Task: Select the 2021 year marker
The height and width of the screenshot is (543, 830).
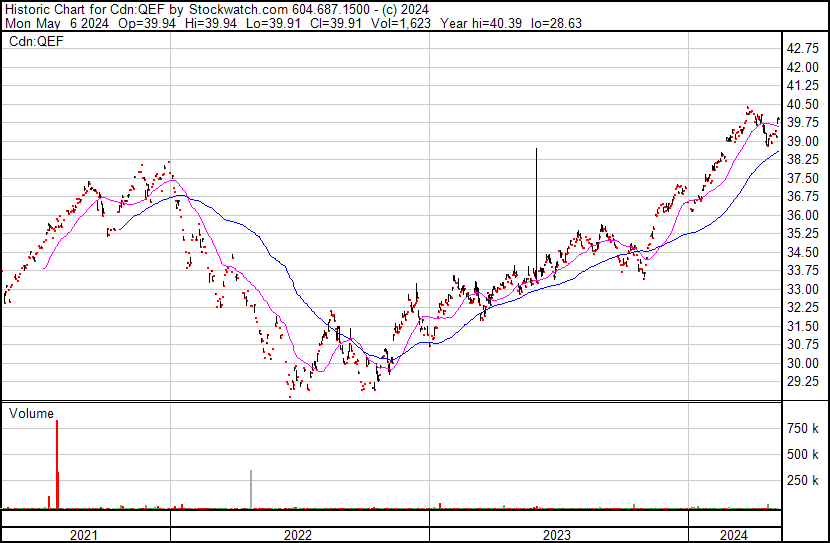Action: [84, 535]
